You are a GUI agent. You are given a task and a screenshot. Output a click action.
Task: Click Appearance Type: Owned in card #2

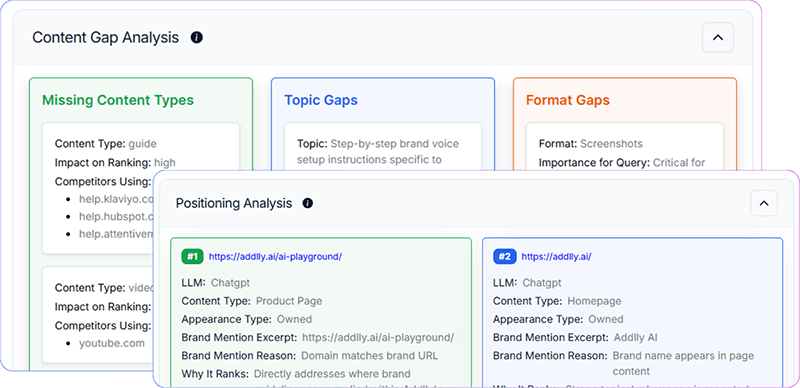558,319
